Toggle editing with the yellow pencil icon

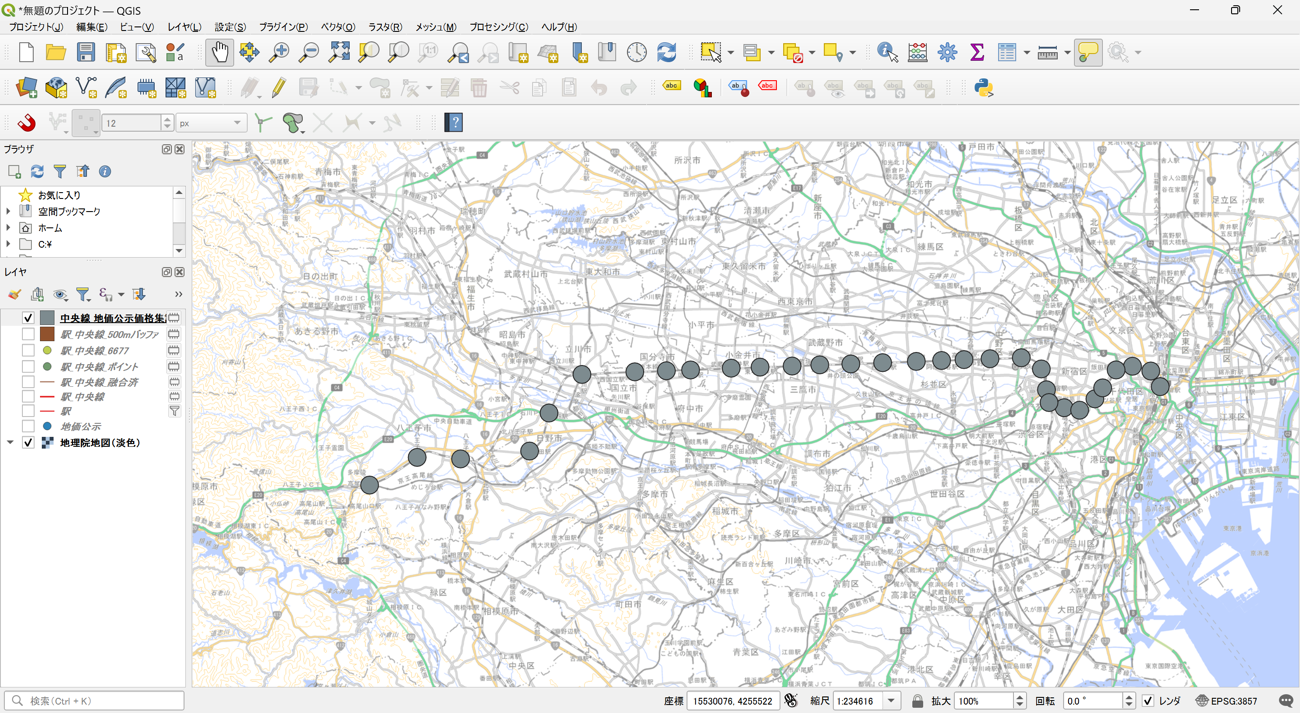278,88
